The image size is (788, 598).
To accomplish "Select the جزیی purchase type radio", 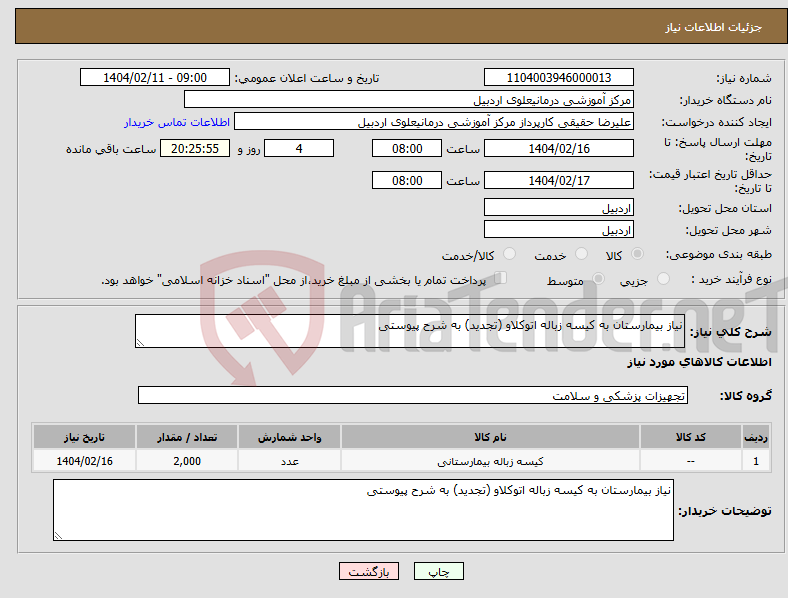I will [x=663, y=279].
